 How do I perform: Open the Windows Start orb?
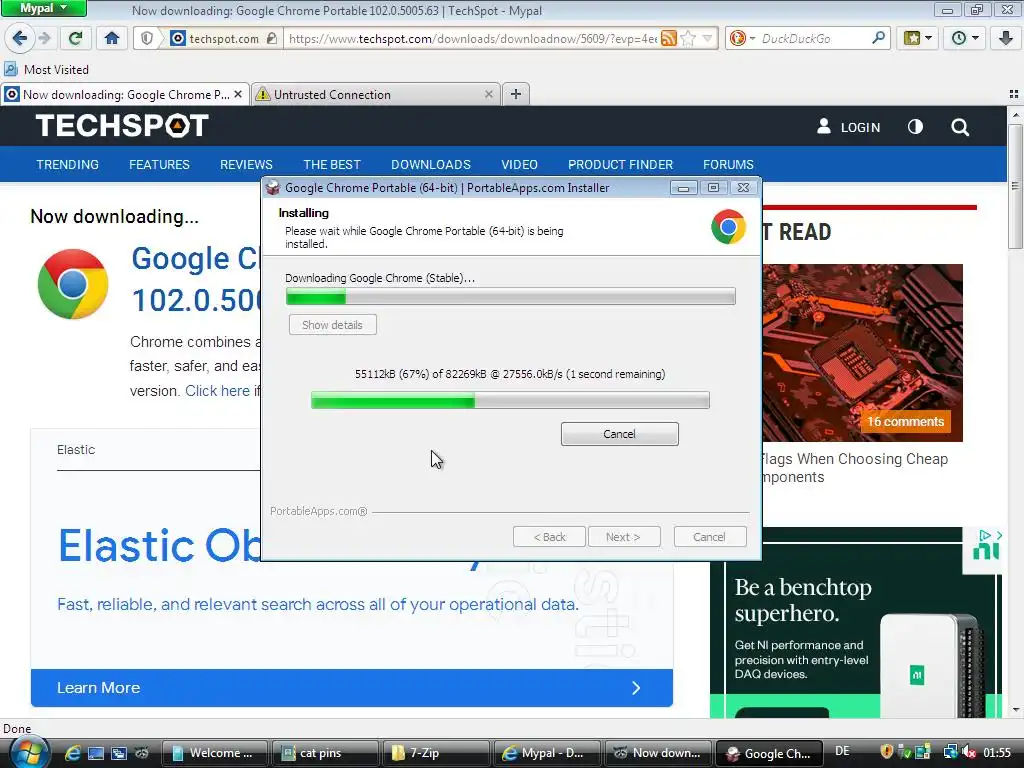tap(29, 752)
